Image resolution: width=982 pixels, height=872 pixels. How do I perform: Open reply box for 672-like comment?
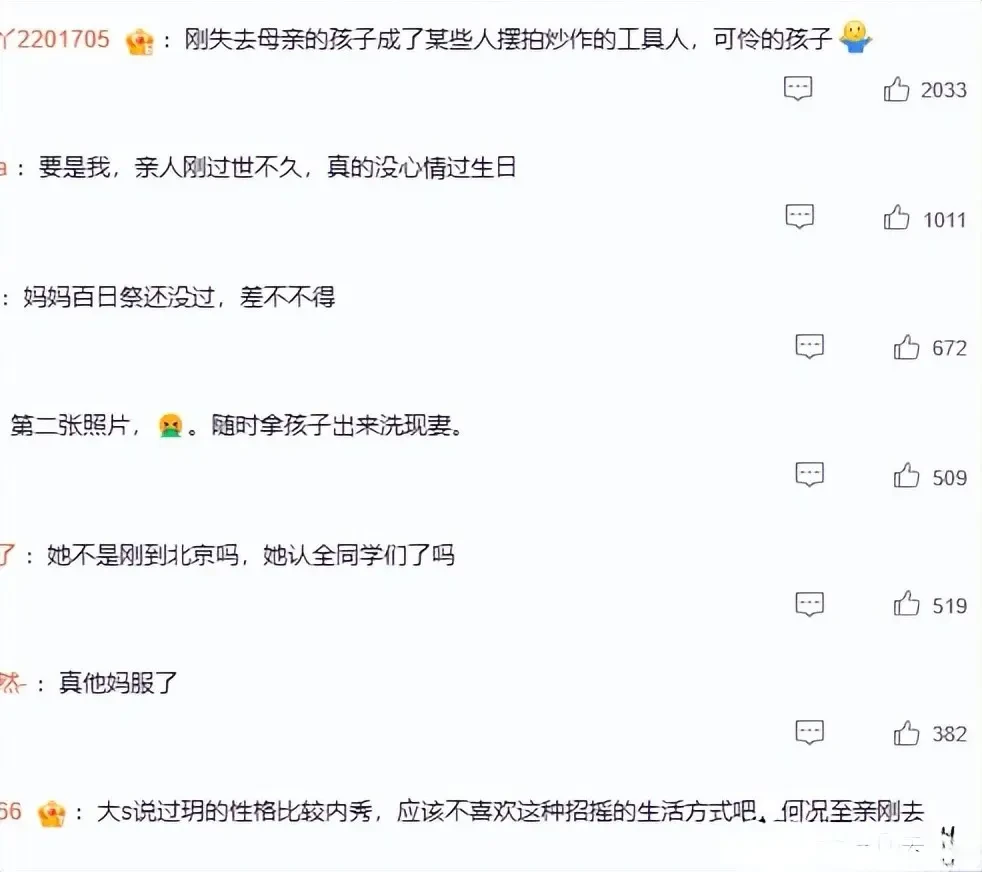pyautogui.click(x=809, y=346)
